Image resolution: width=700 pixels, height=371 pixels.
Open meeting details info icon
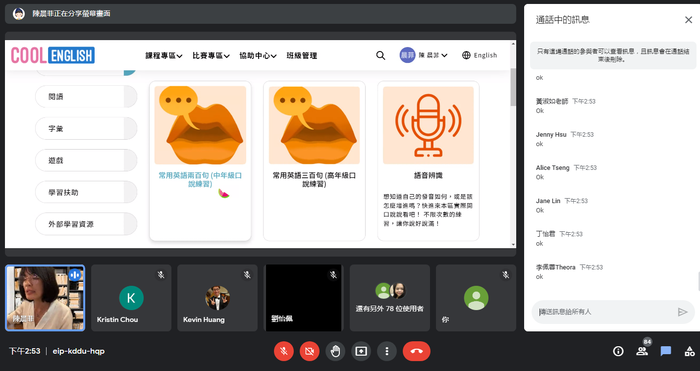click(618, 351)
